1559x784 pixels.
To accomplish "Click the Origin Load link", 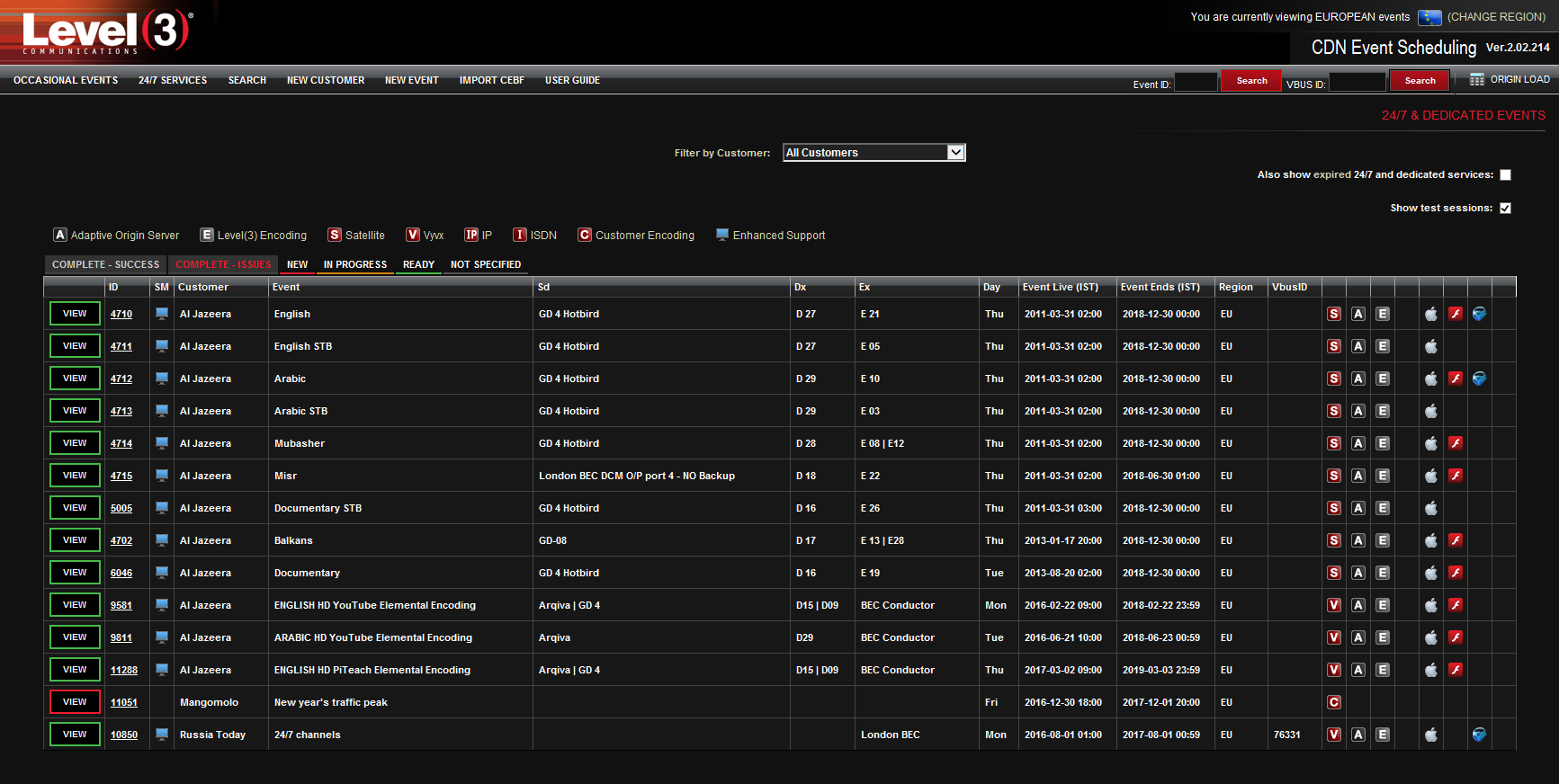I will tap(1519, 79).
